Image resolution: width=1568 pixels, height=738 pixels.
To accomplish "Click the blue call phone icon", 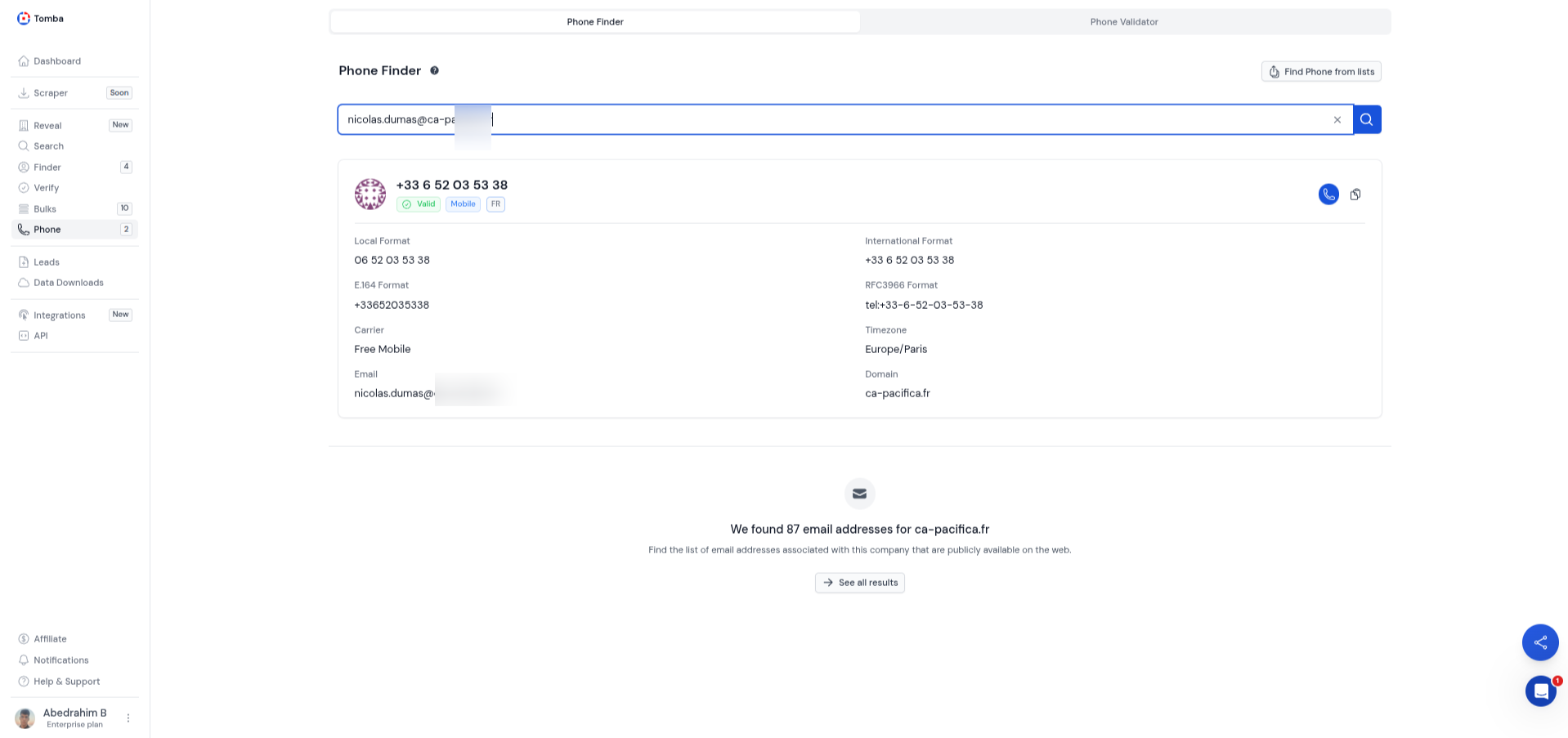I will 1328,195.
